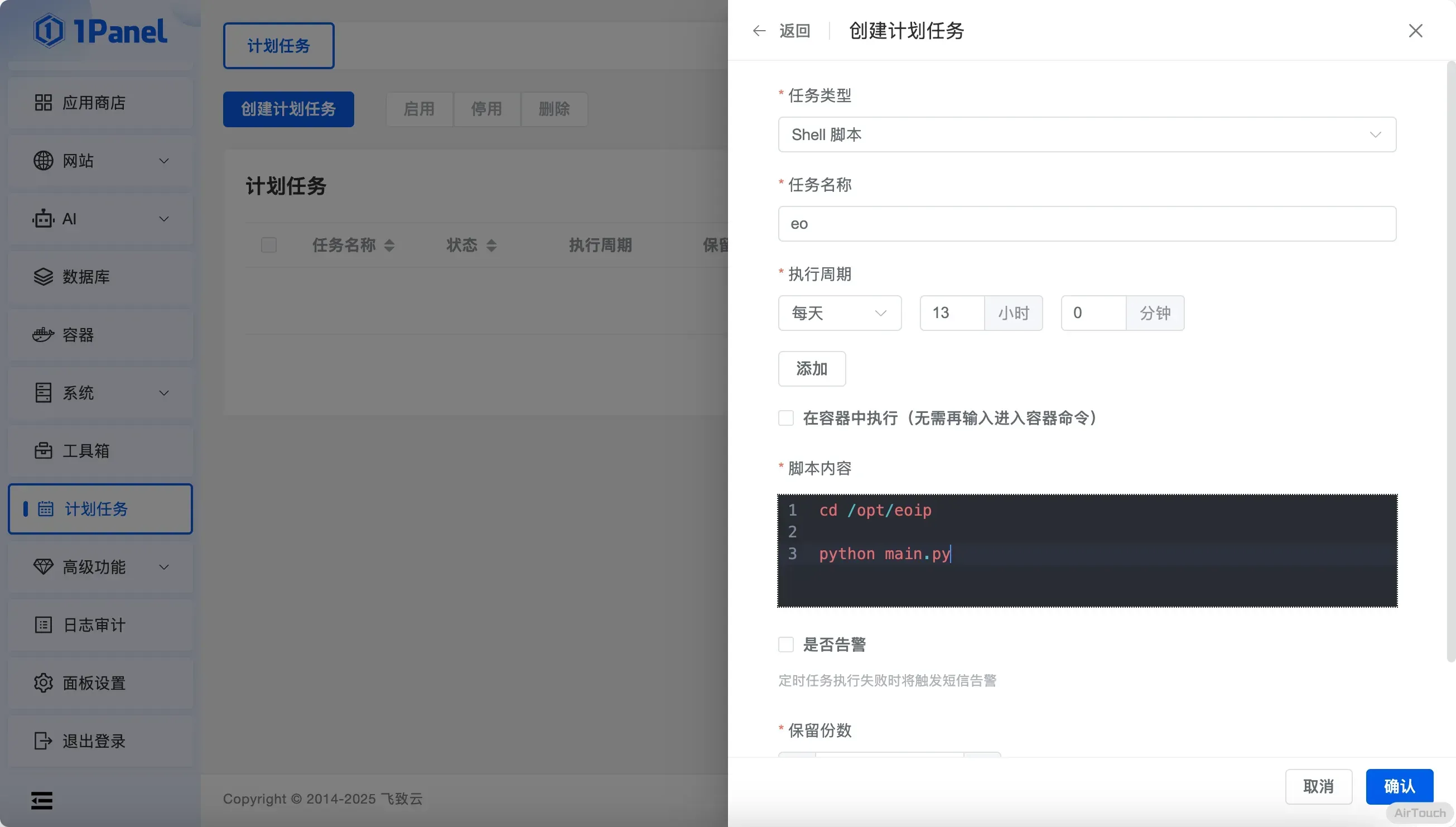The width and height of the screenshot is (1456, 827).
Task: Check the alert (是否告警) checkbox
Action: pos(785,645)
